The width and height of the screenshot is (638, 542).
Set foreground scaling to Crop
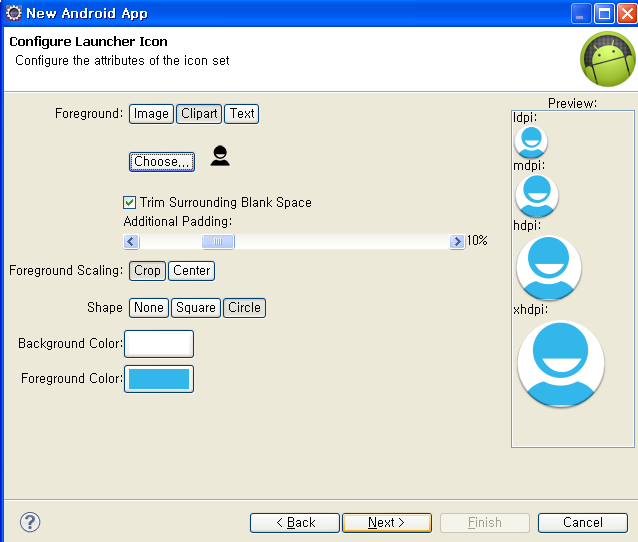pos(147,271)
